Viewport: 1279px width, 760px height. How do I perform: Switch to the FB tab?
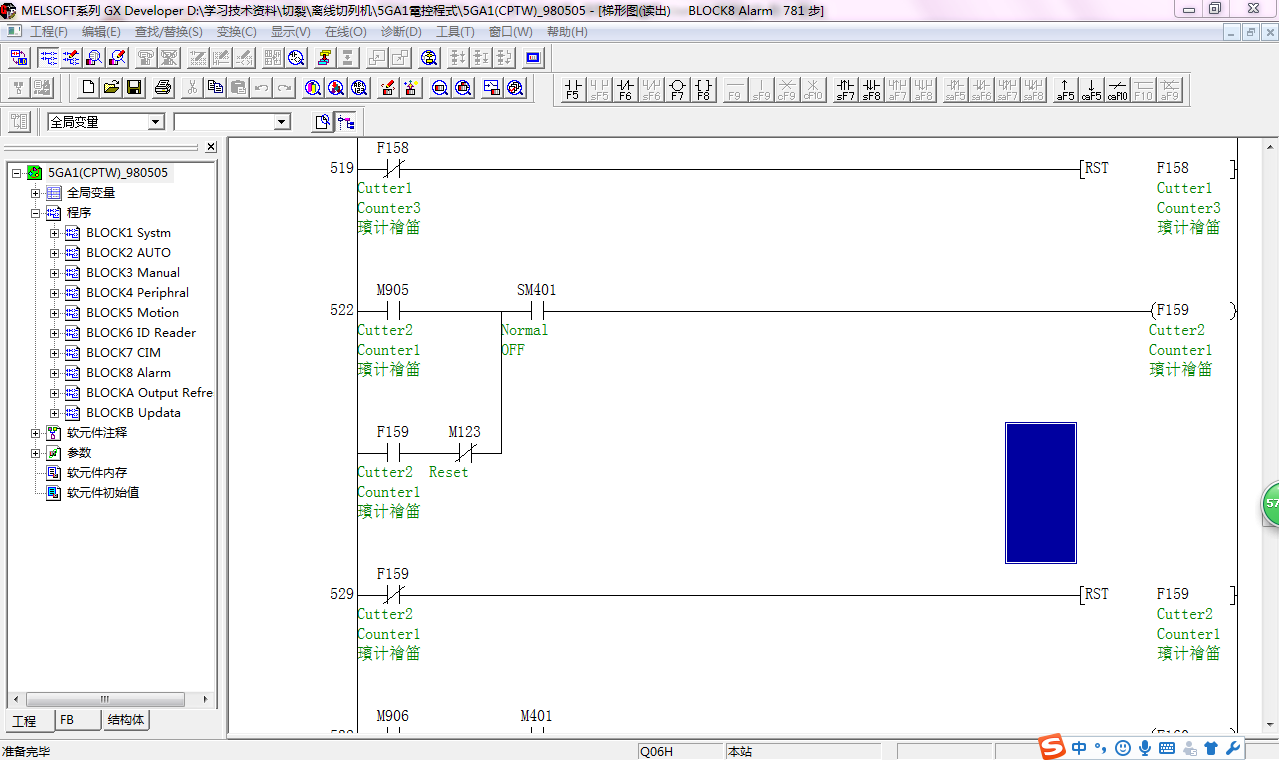(67, 720)
